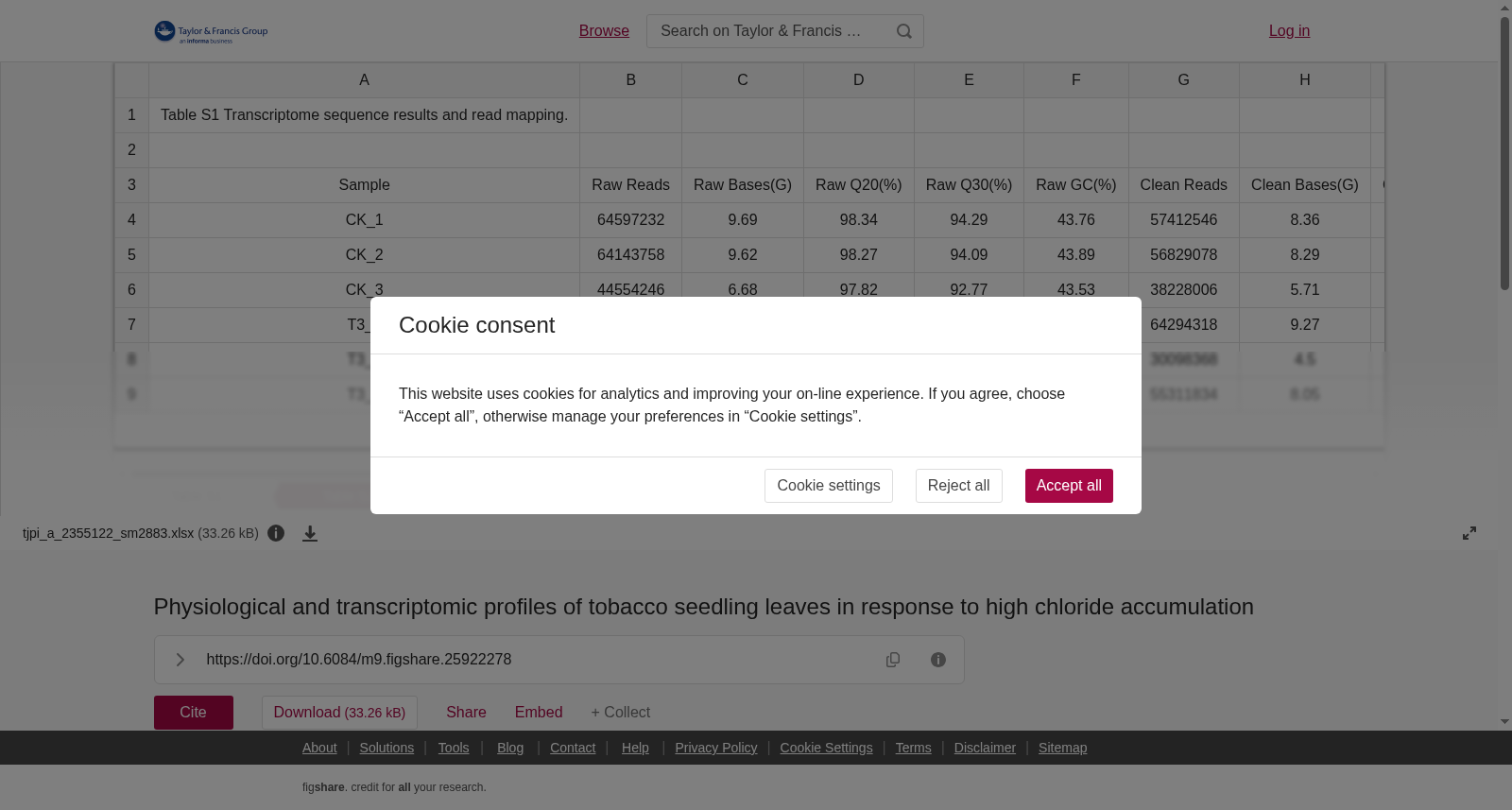Click the xlsx filename label
This screenshot has width=1512, height=810.
click(x=108, y=533)
